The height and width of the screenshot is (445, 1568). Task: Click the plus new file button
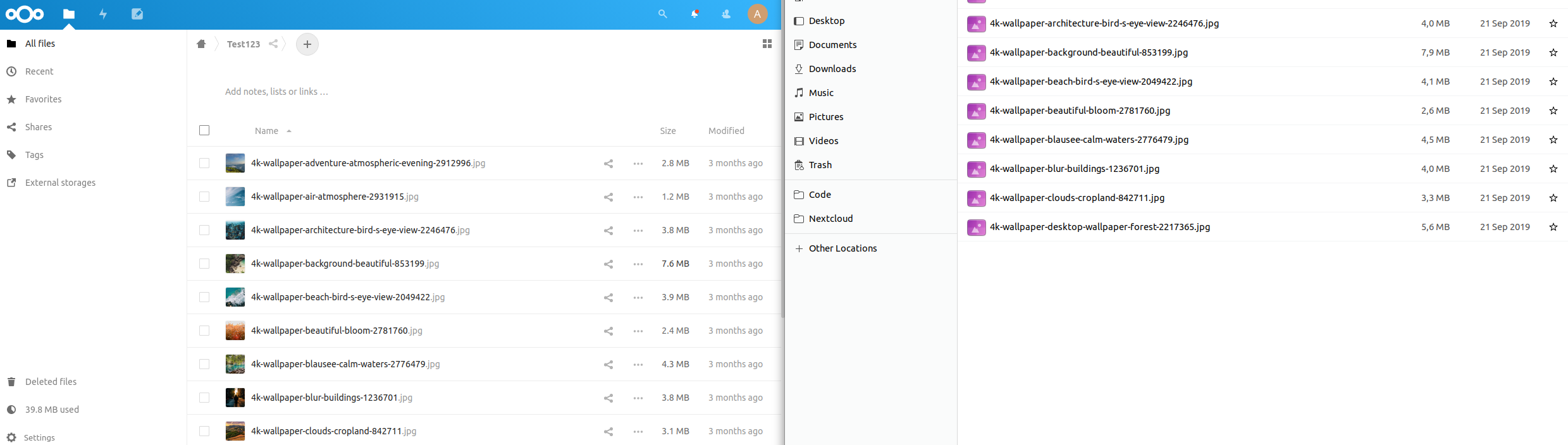click(307, 44)
